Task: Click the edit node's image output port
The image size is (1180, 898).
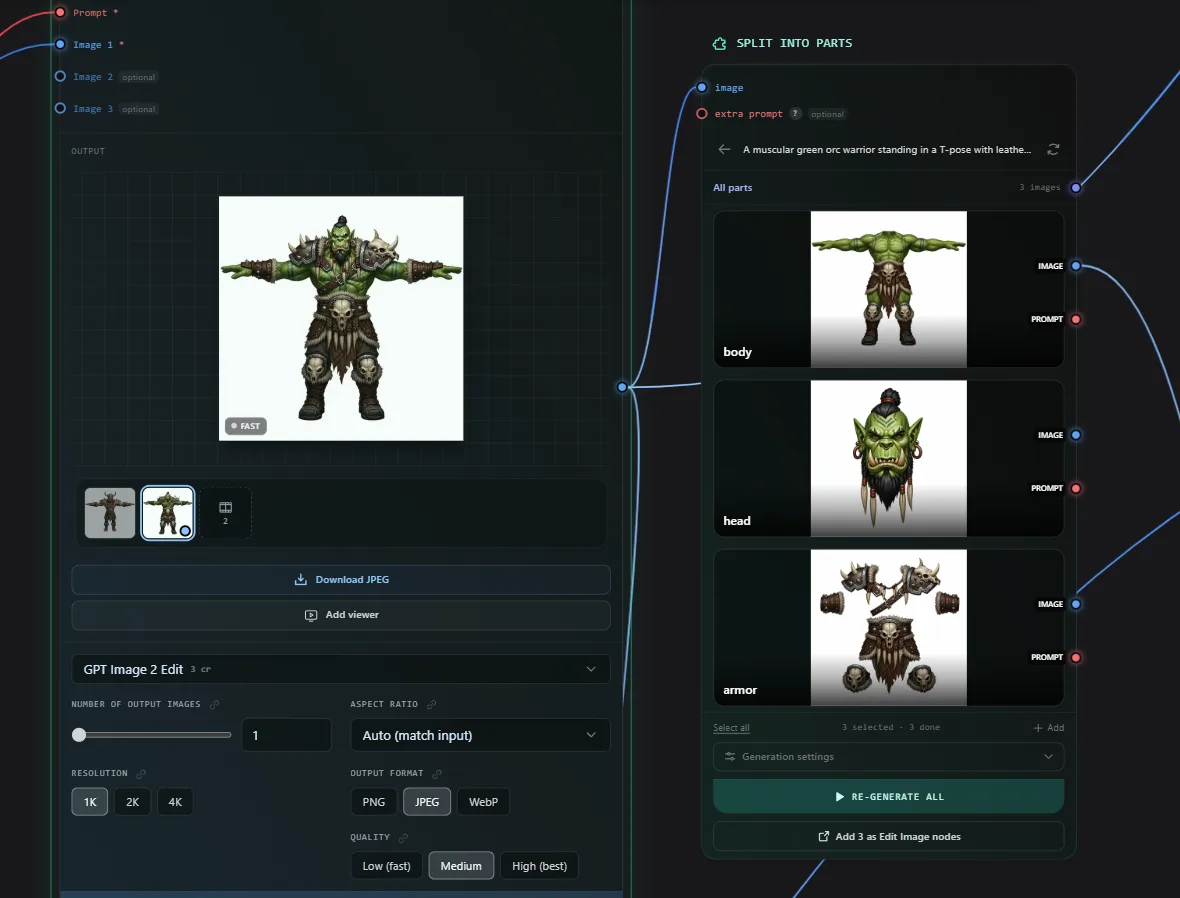Action: click(x=622, y=387)
